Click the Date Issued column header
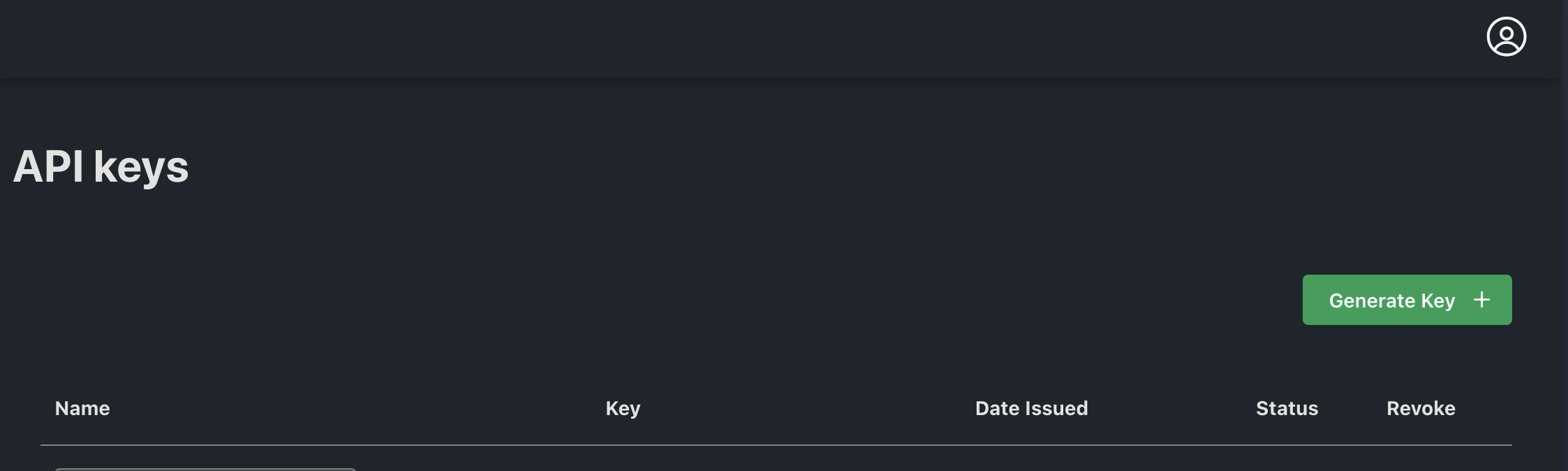Viewport: 1568px width, 471px height. point(1031,408)
